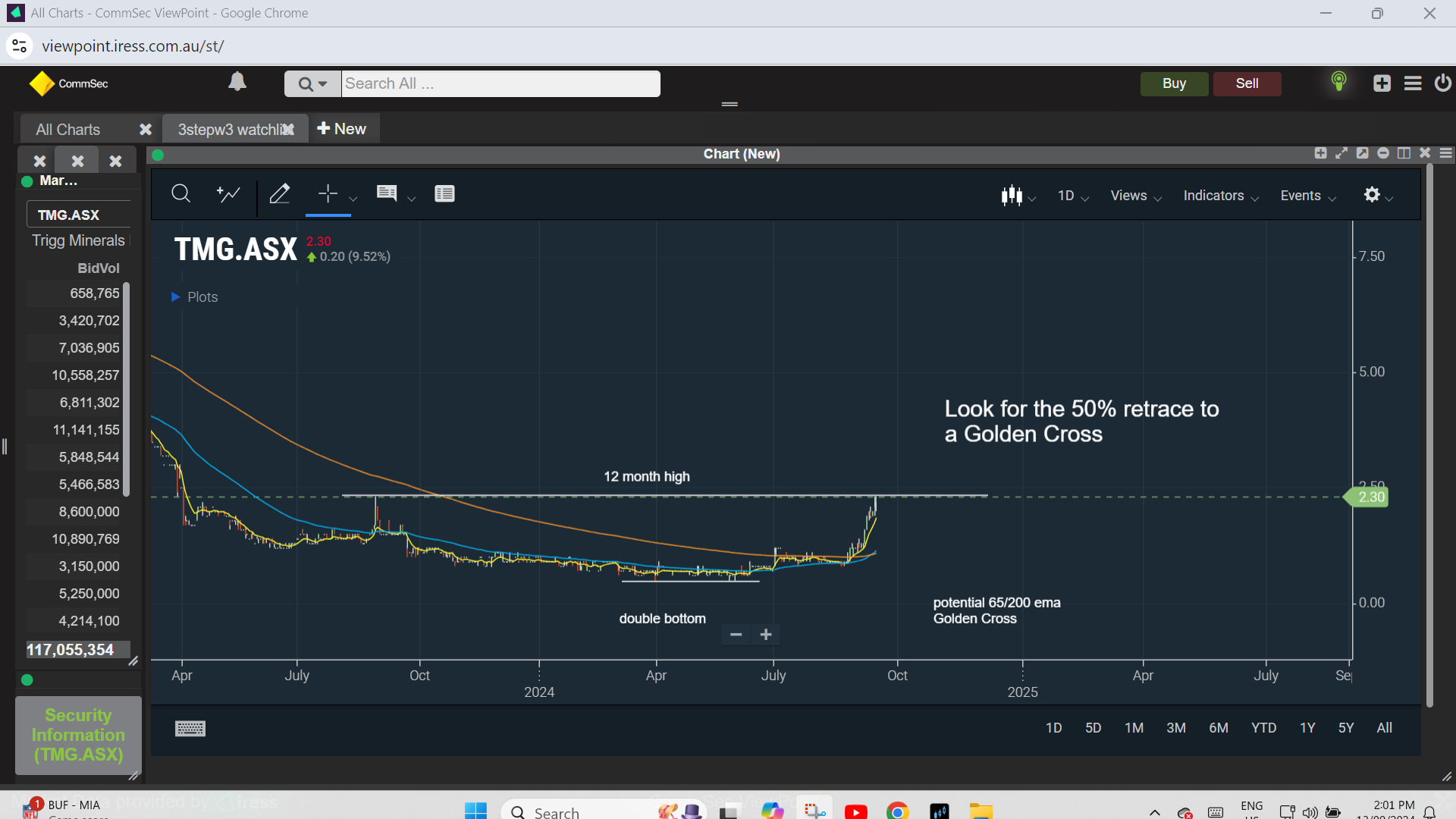This screenshot has height=819, width=1456.
Task: Click the CommSec logo
Action: (x=69, y=83)
